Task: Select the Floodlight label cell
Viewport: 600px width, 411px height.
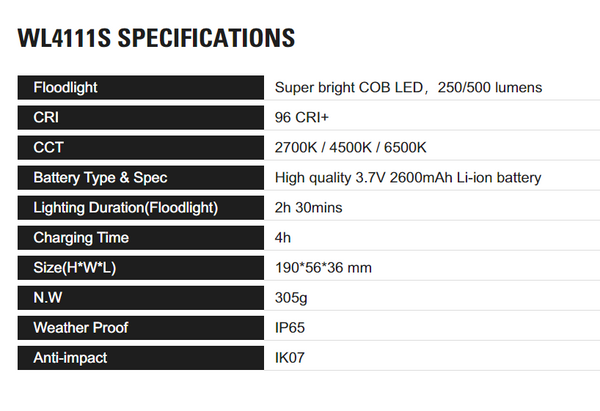Action: tap(140, 88)
